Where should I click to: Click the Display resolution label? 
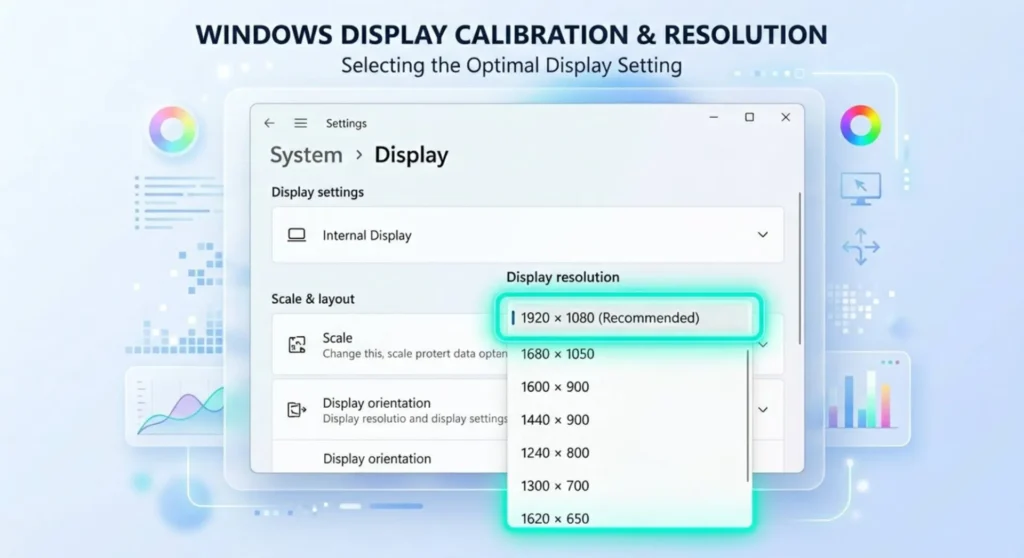562,277
